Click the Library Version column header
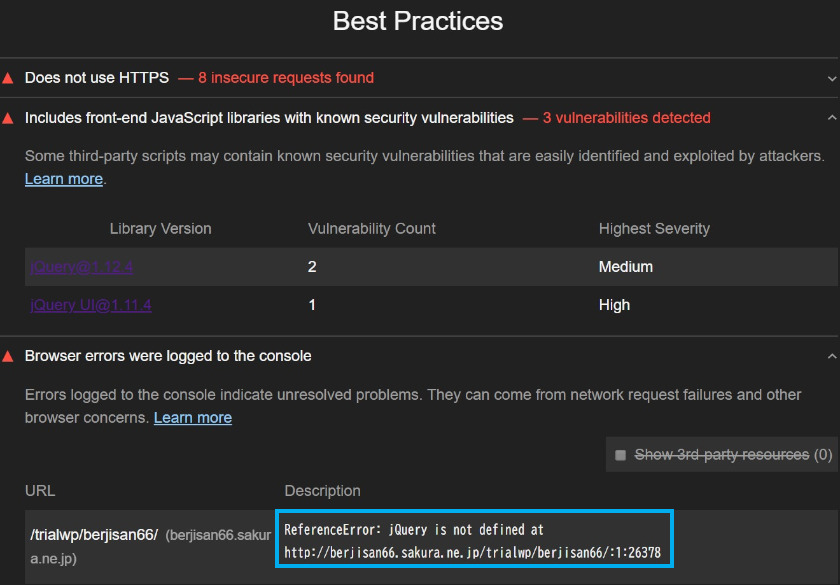 coord(160,229)
